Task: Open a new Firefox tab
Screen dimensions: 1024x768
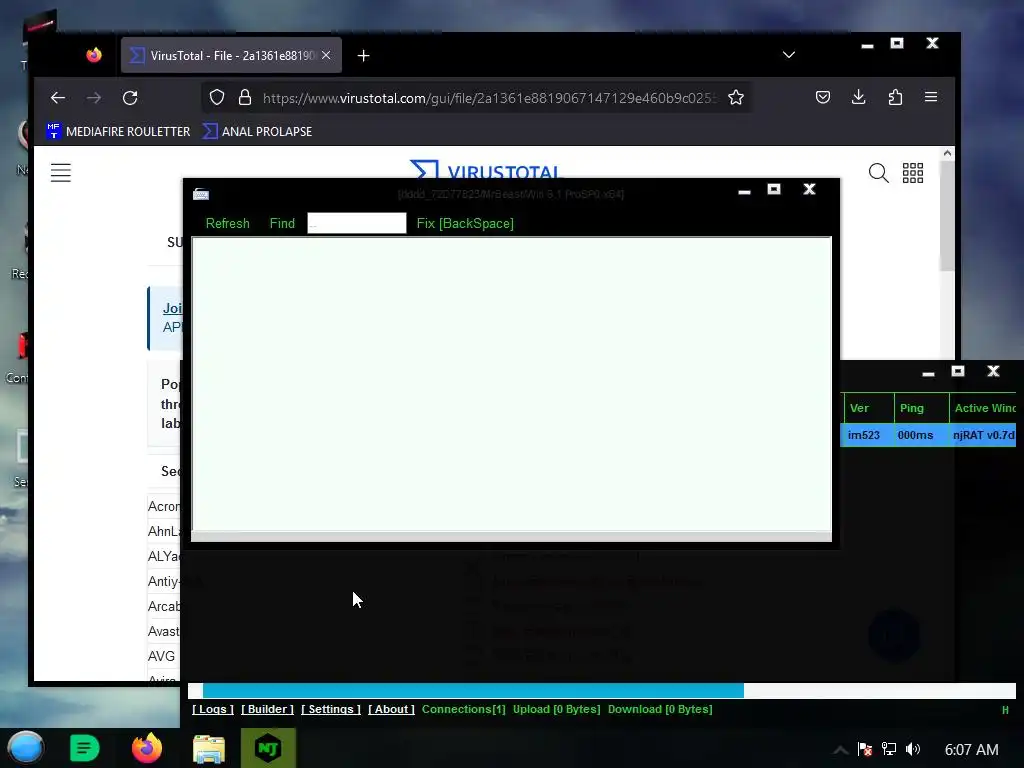Action: click(x=364, y=56)
